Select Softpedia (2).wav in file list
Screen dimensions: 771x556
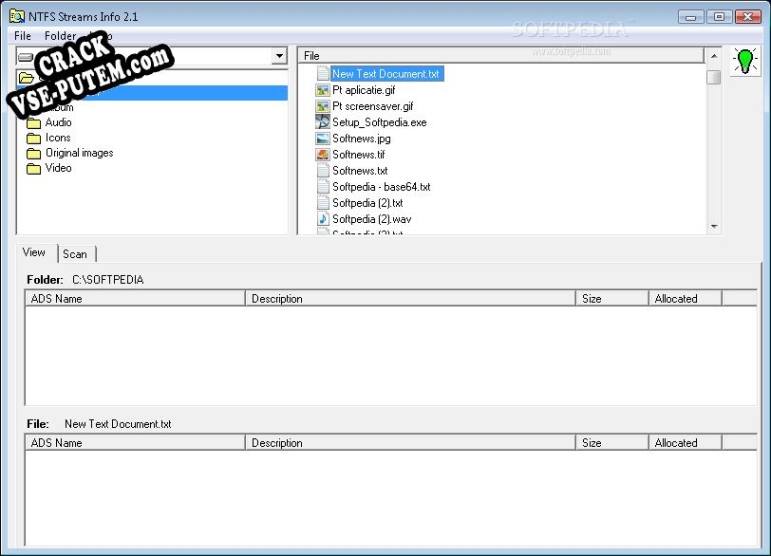(x=371, y=219)
